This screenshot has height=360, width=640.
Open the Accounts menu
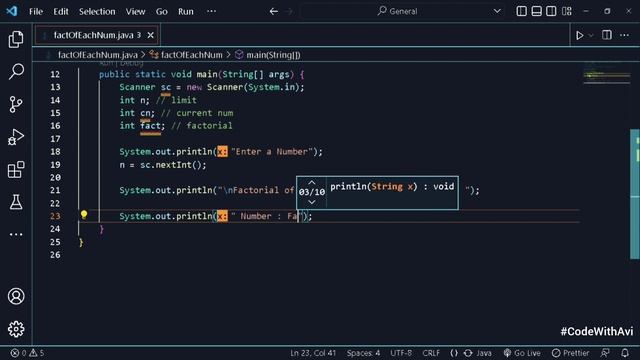(x=16, y=296)
